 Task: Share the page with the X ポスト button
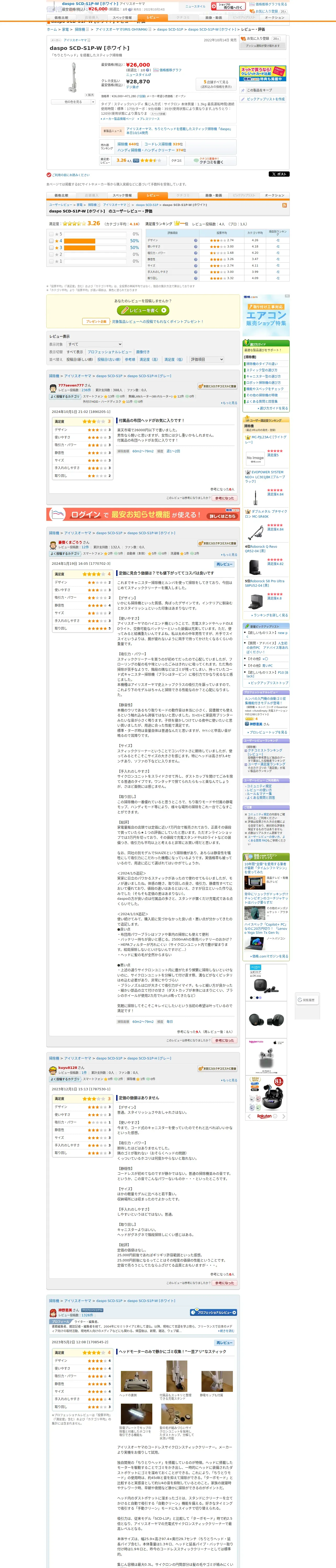click(x=279, y=174)
